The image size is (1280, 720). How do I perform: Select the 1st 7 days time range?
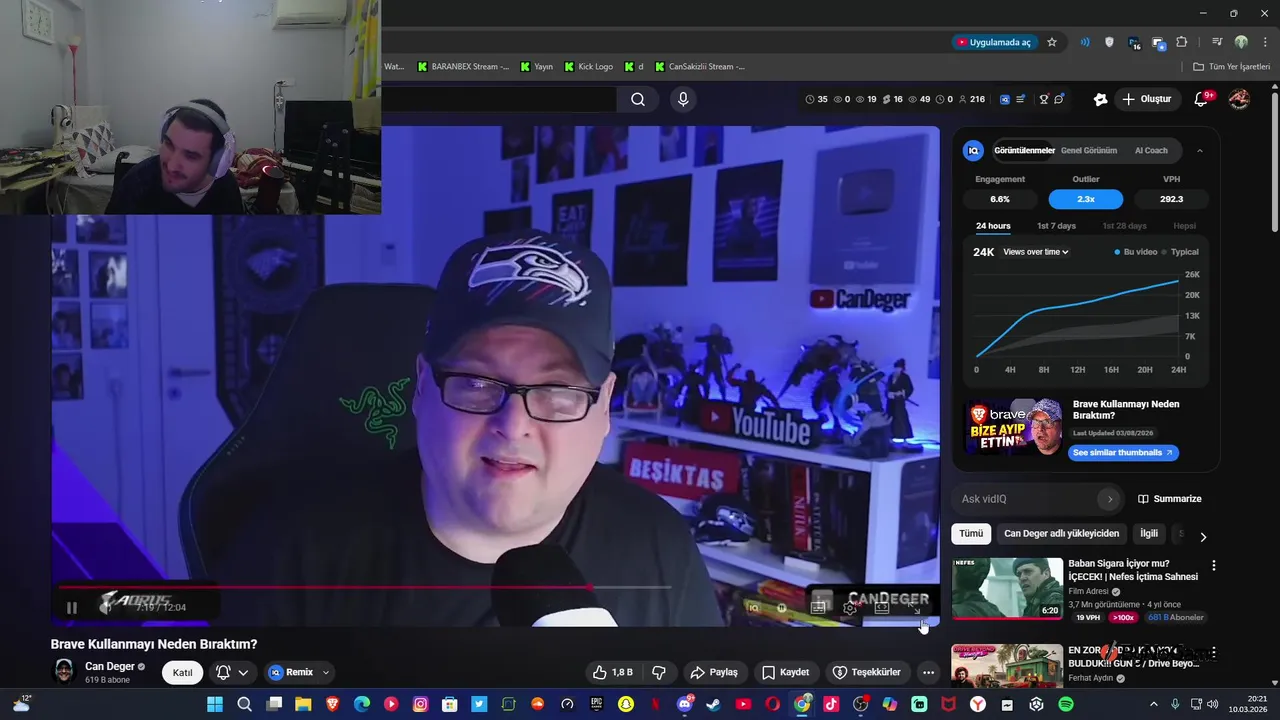(1056, 226)
